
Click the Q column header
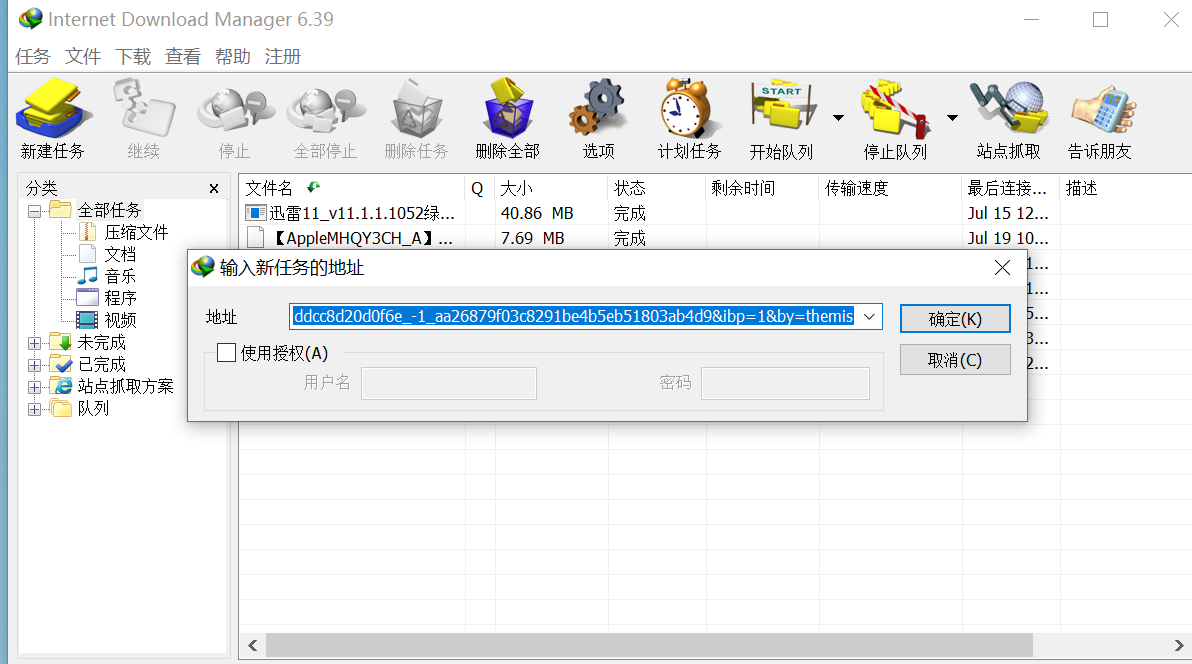pos(480,188)
